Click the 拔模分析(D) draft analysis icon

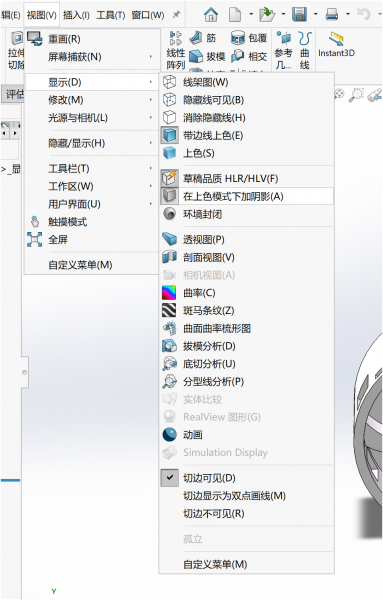[x=169, y=346]
